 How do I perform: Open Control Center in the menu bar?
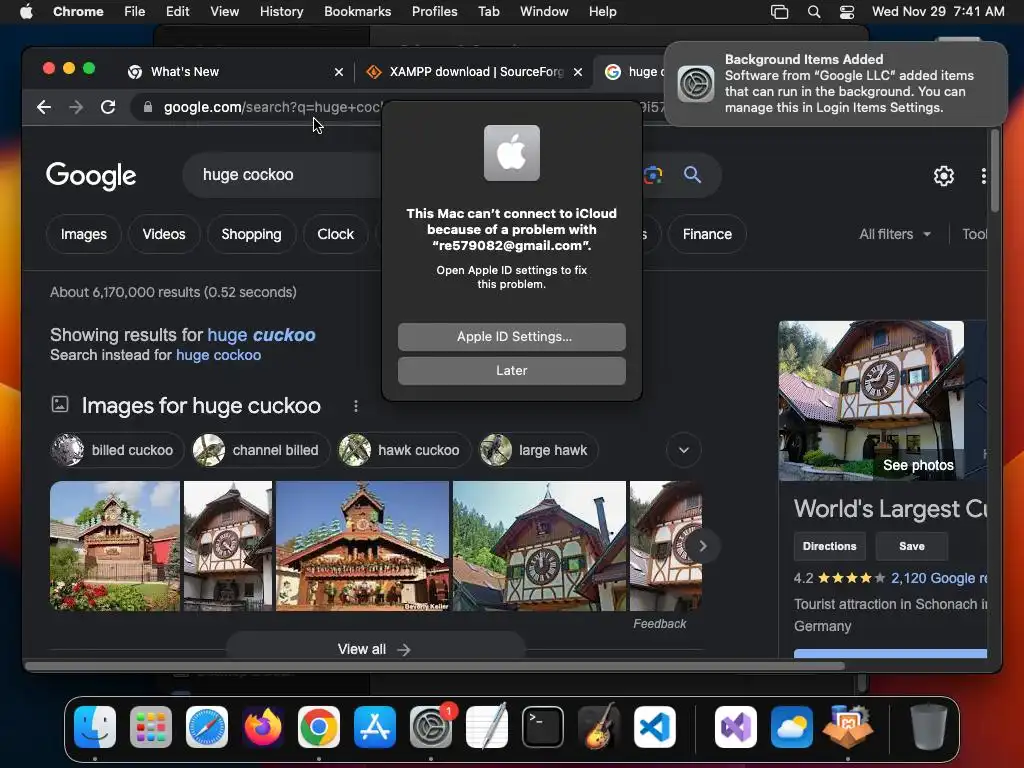pyautogui.click(x=847, y=12)
